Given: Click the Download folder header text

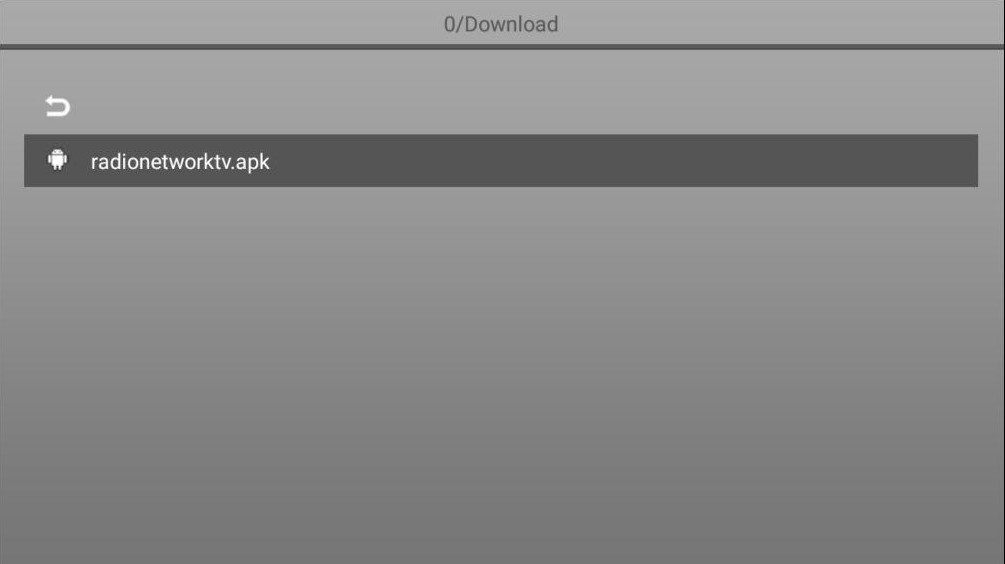Looking at the screenshot, I should 501,24.
